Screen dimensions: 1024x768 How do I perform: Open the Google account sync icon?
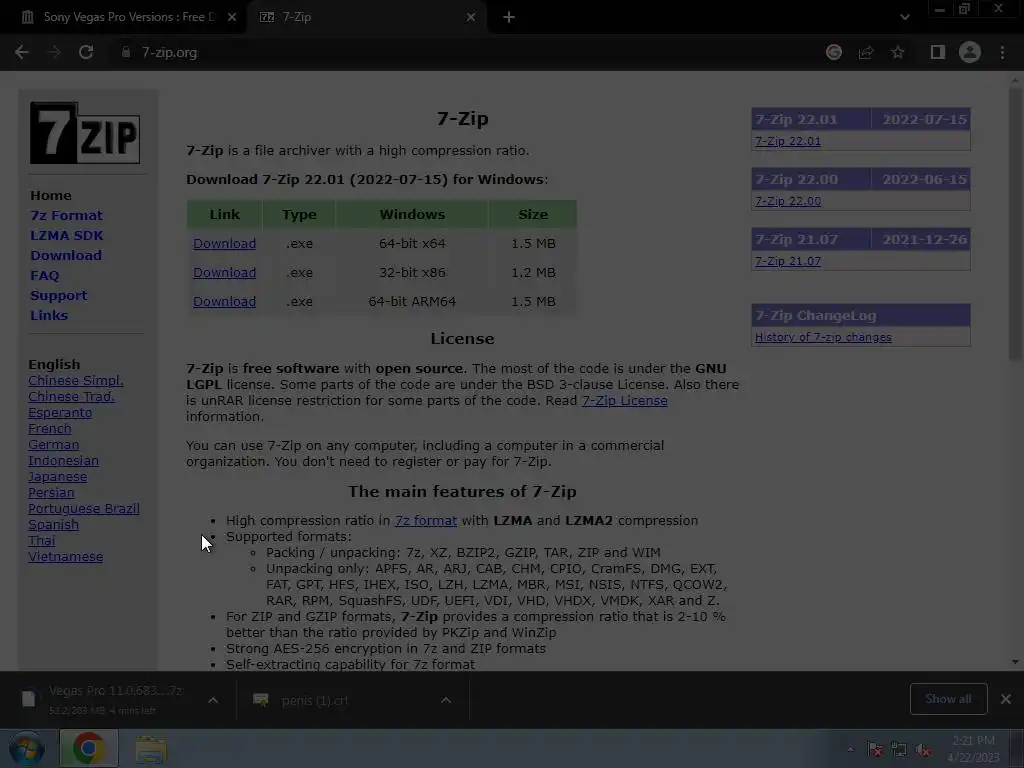(834, 52)
